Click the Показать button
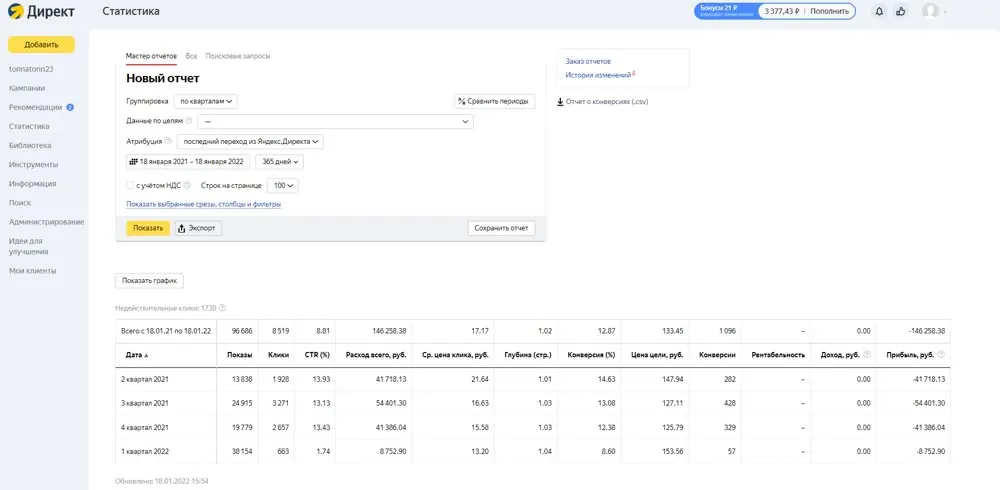 [148, 228]
